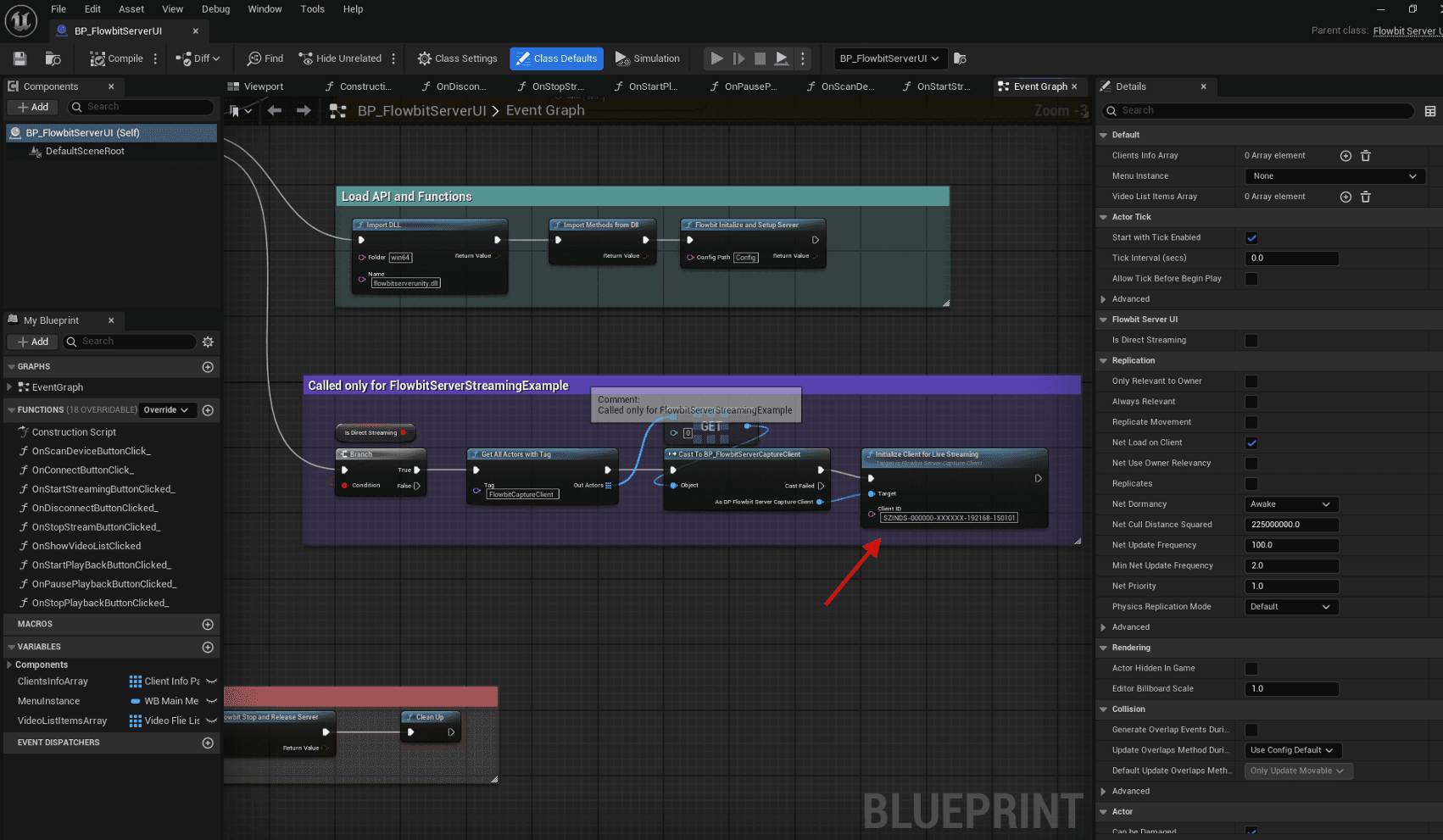Expand EventGraph tree item arrow
This screenshot has height=840, width=1443.
pos(9,387)
